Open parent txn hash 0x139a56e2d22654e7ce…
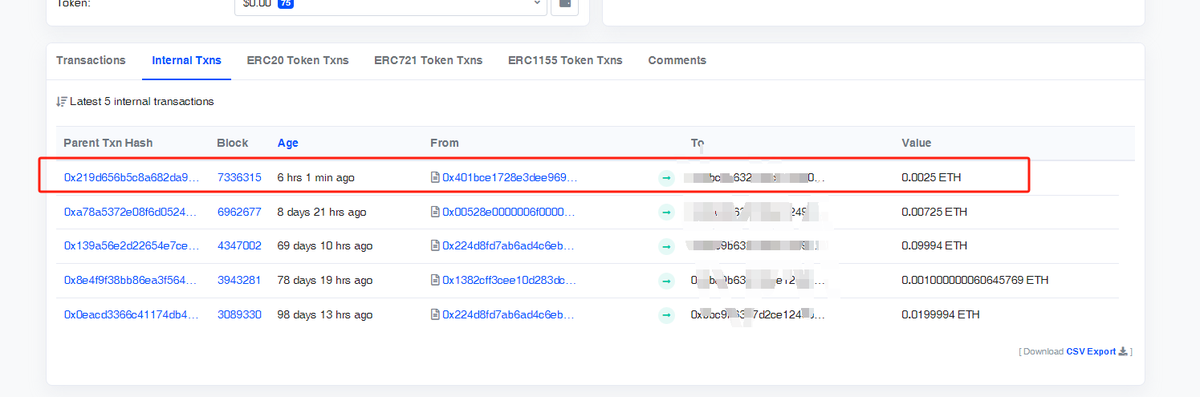This screenshot has width=1200, height=397. pyautogui.click(x=131, y=245)
